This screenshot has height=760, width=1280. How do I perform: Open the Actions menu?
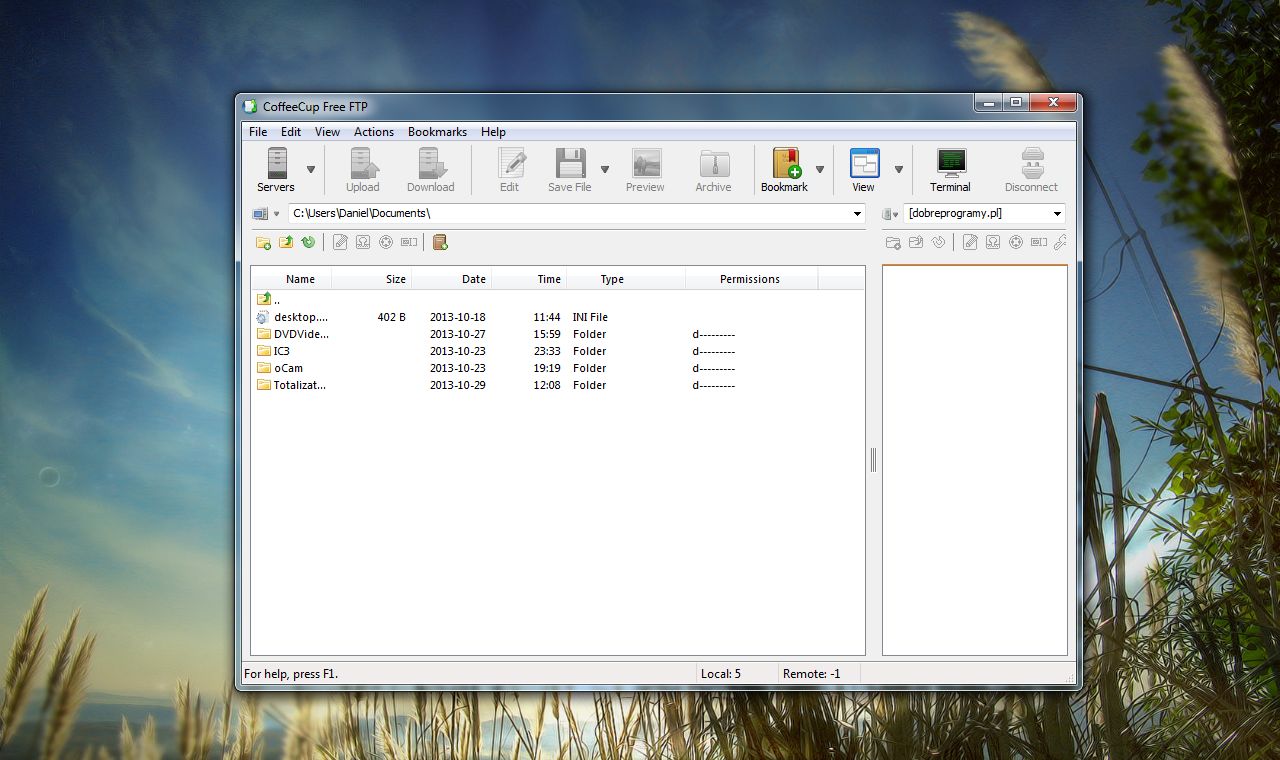(x=374, y=132)
